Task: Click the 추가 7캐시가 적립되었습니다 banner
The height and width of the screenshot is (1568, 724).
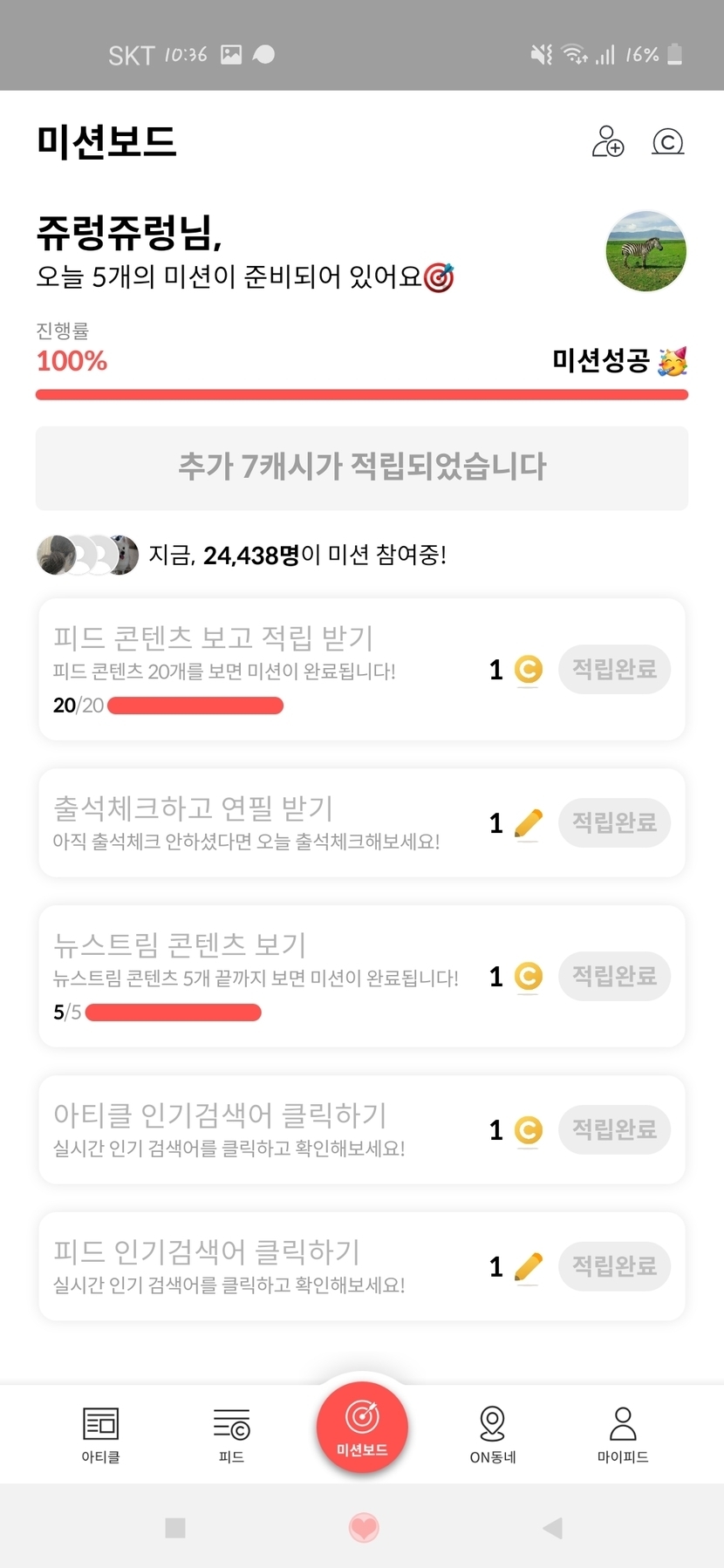Action: (362, 467)
